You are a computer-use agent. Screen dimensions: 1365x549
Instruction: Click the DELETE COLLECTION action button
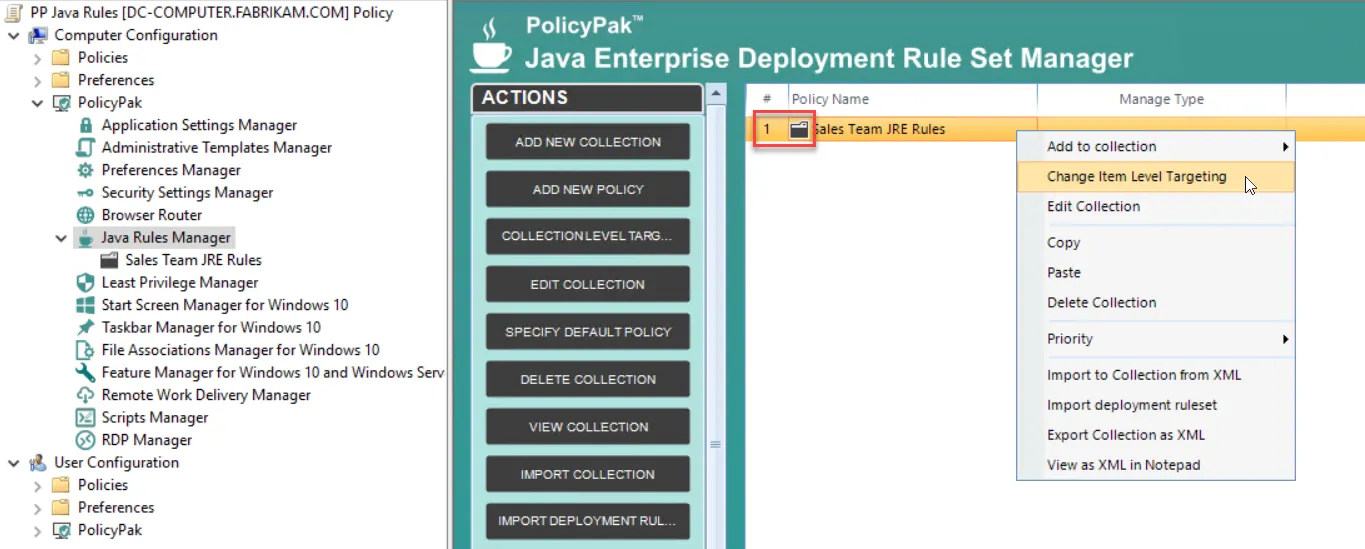pyautogui.click(x=588, y=379)
